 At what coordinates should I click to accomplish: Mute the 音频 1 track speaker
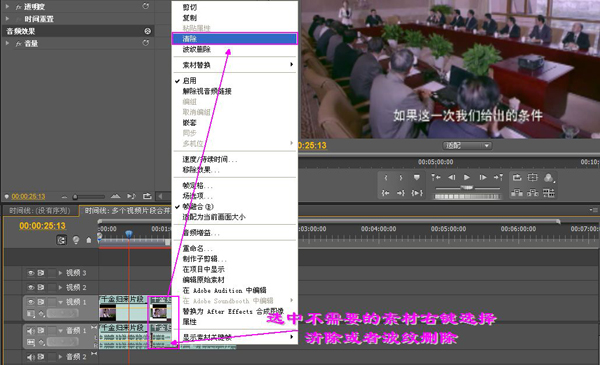click(x=31, y=330)
